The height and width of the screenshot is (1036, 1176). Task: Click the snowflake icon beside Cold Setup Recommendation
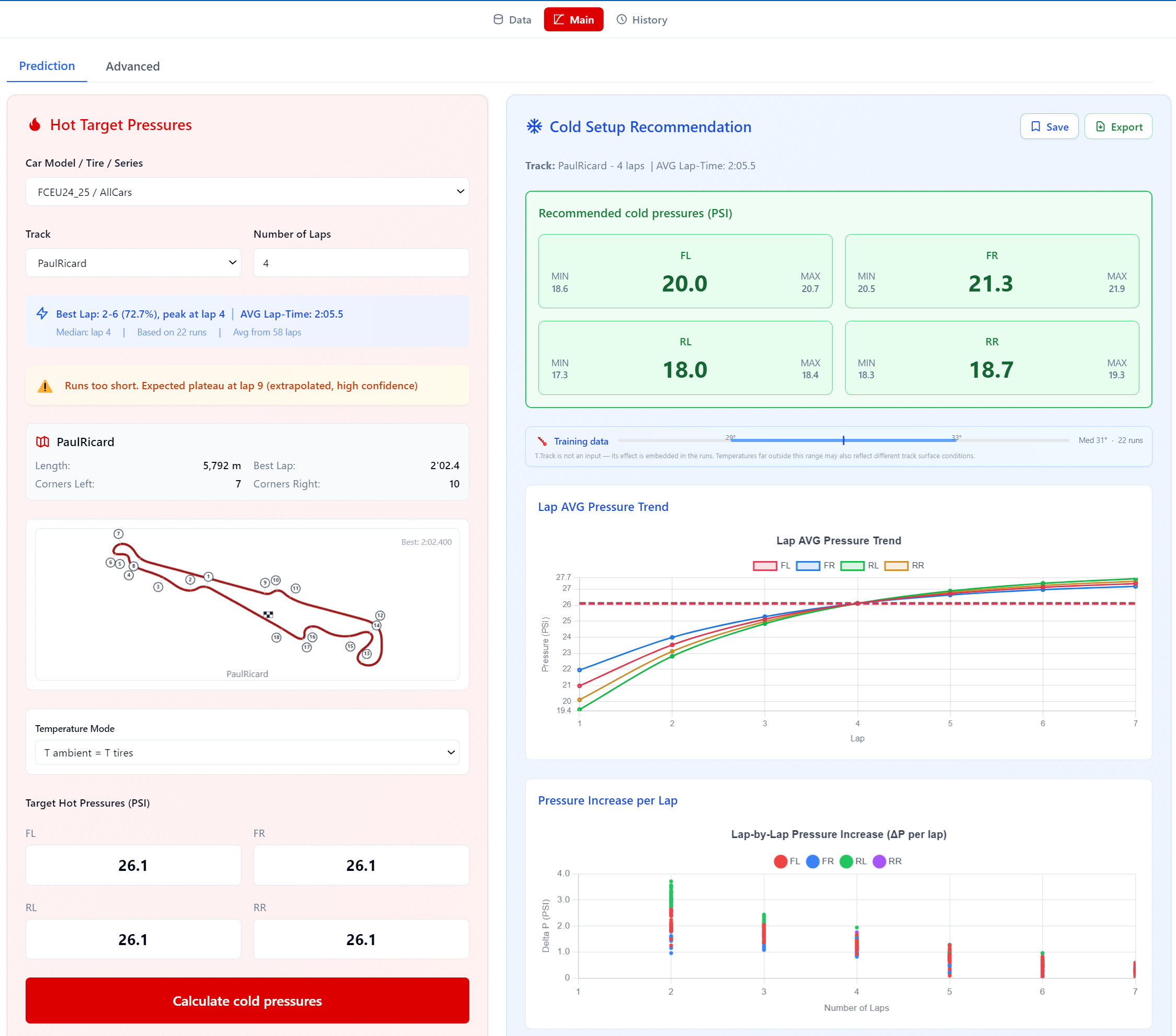[x=534, y=126]
